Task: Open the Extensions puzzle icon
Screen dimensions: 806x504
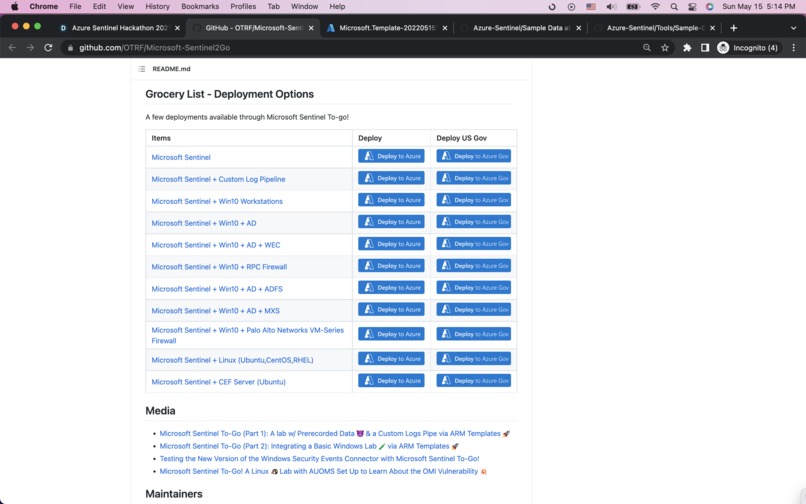Action: point(687,48)
